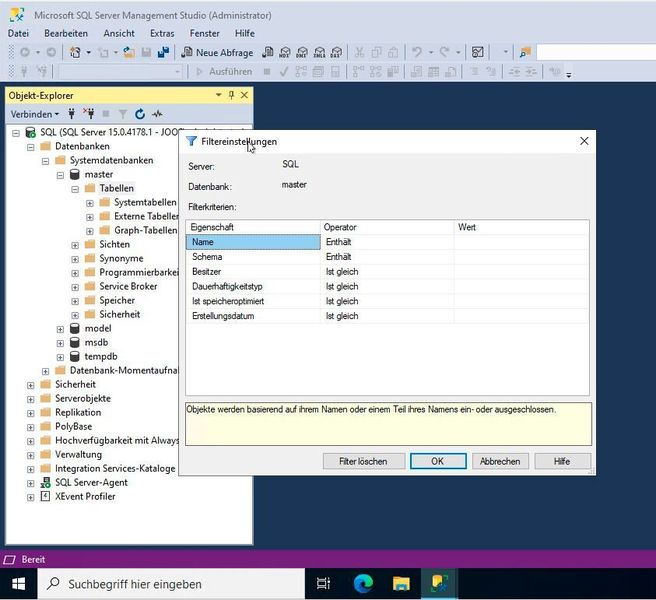Collapse the SQL server root node

[x=16, y=133]
